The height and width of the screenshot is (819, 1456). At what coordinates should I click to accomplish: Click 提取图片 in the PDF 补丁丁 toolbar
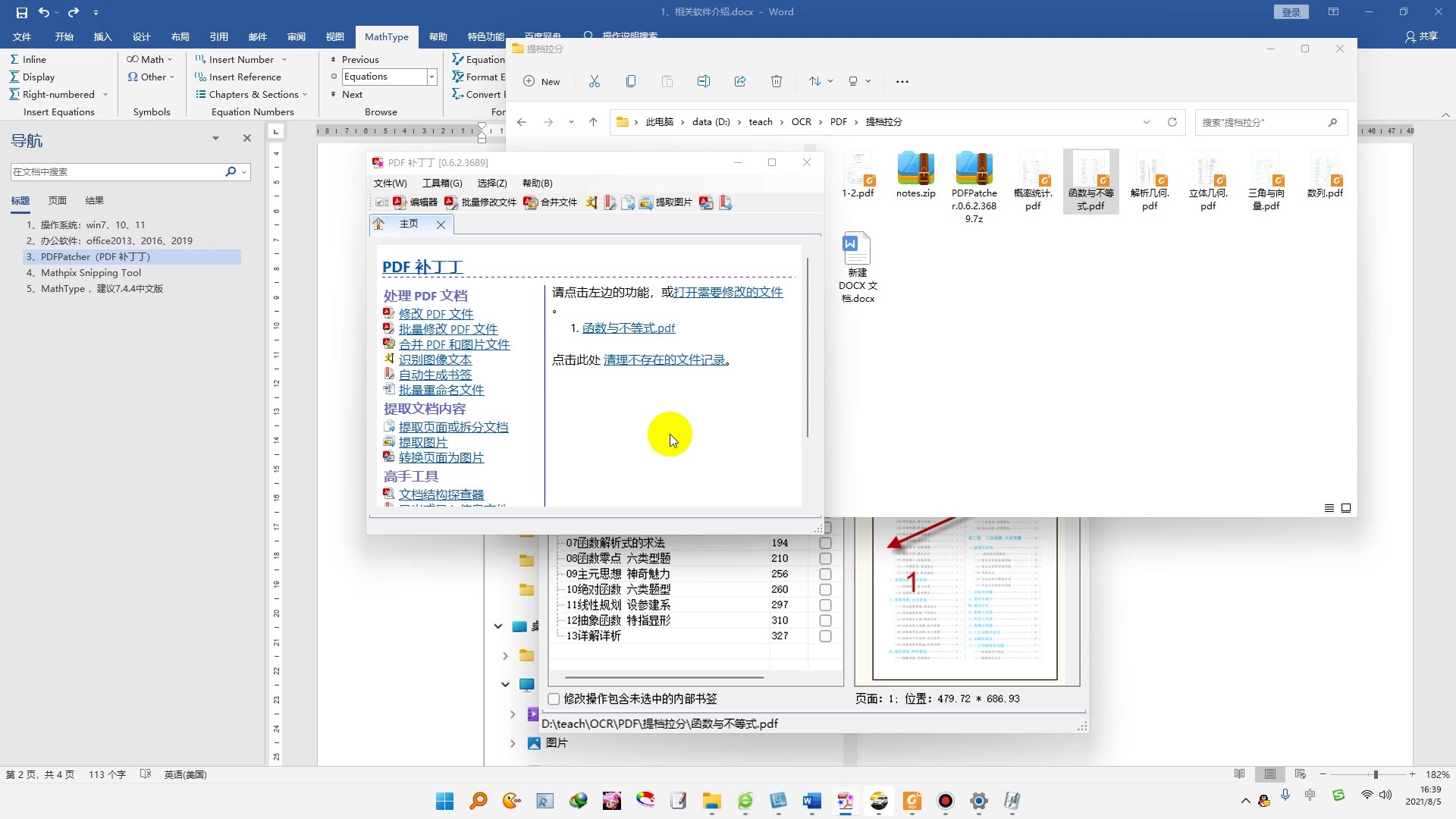pyautogui.click(x=666, y=202)
